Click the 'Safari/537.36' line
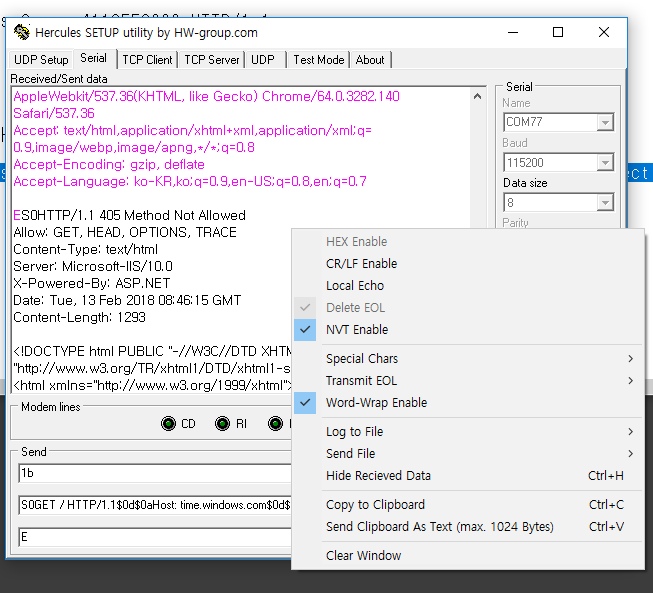 coord(54,113)
